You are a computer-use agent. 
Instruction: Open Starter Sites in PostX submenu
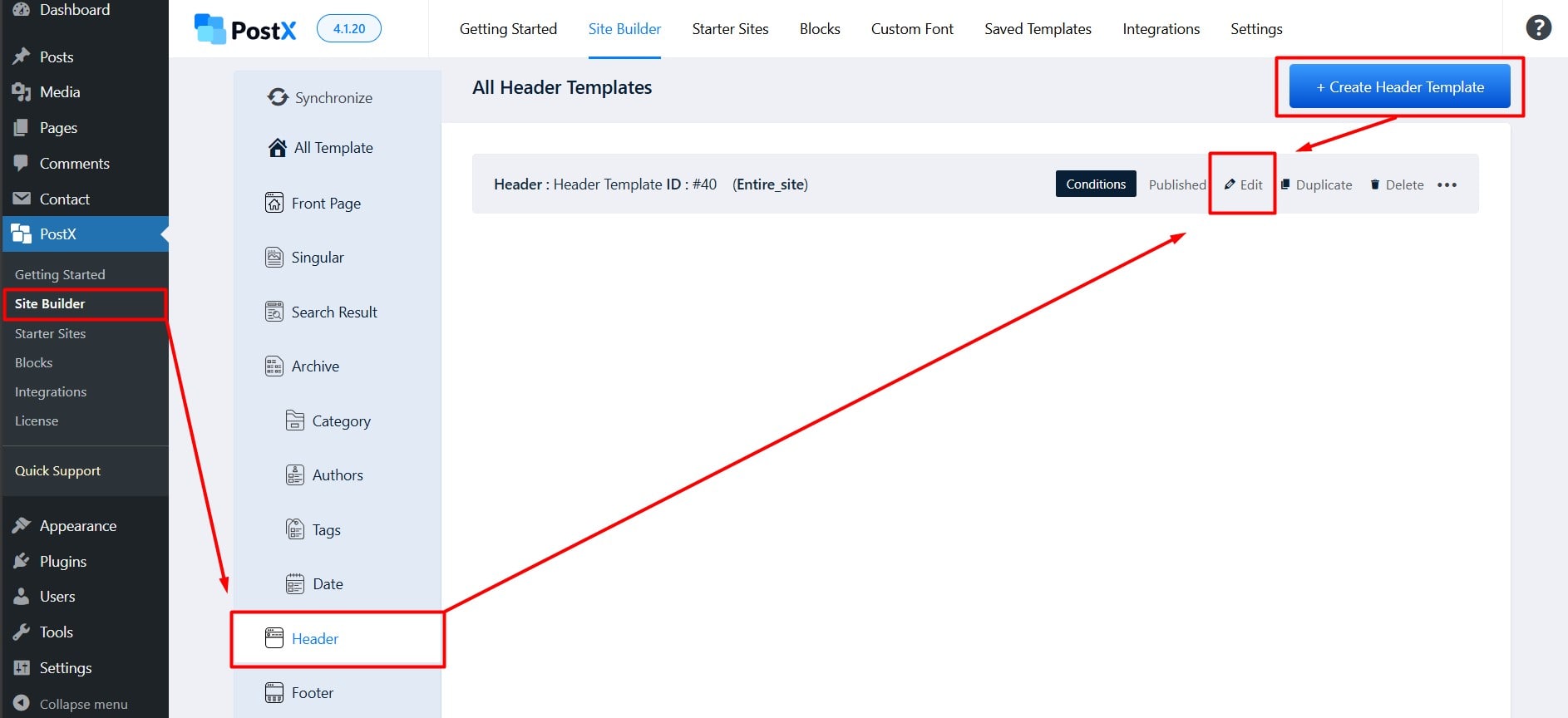tap(50, 333)
